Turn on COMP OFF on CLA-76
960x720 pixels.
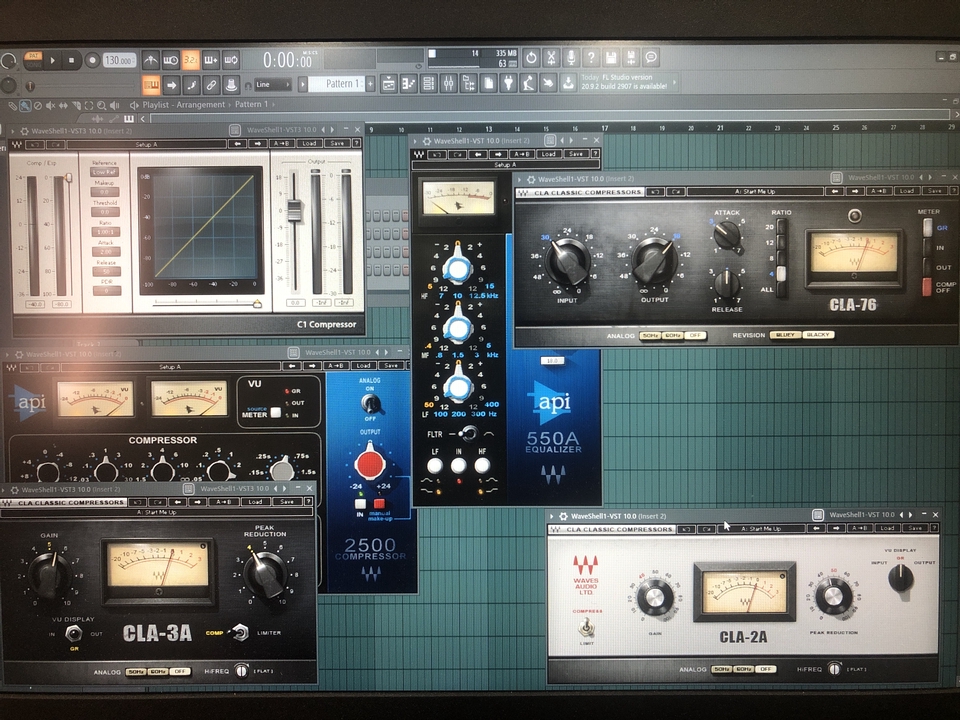(926, 287)
